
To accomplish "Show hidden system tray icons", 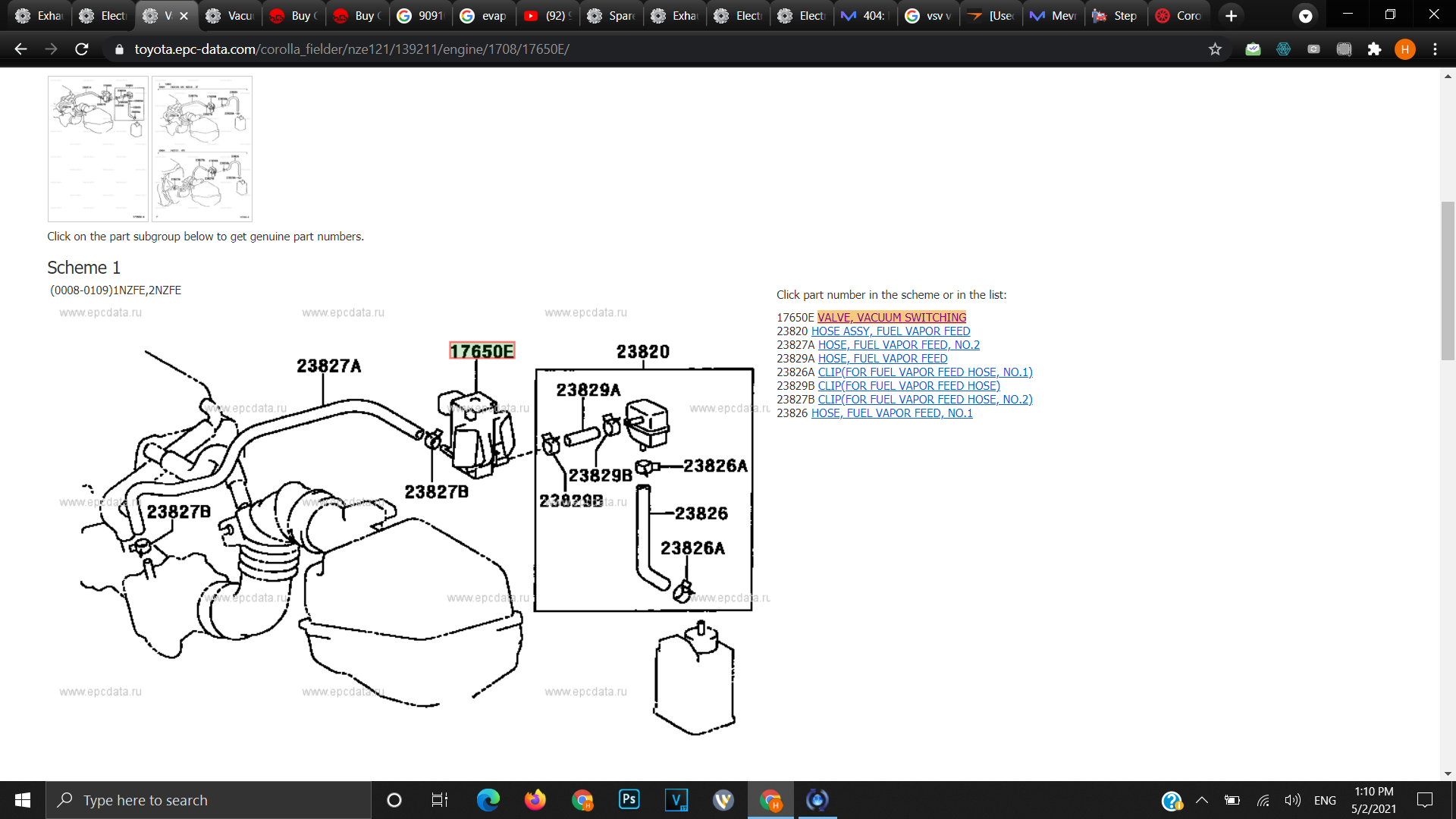I will 1202,800.
